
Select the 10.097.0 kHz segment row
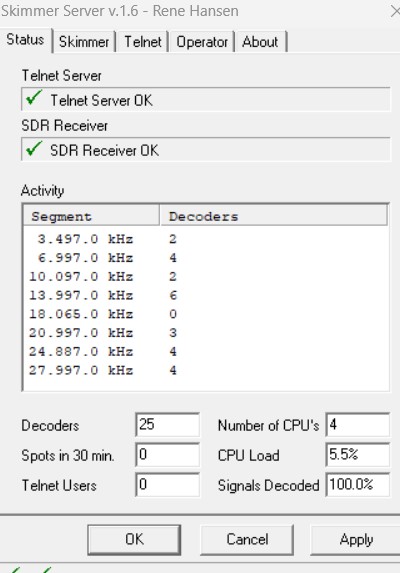(x=205, y=277)
